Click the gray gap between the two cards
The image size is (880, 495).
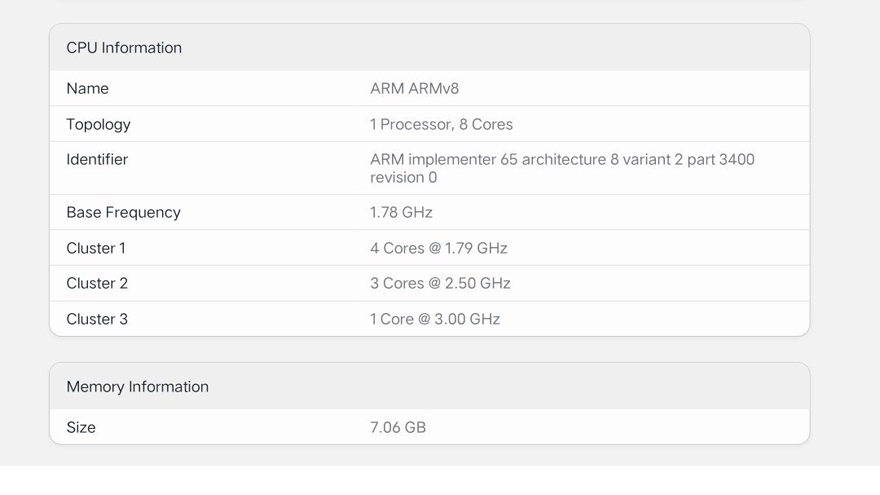pyautogui.click(x=429, y=350)
